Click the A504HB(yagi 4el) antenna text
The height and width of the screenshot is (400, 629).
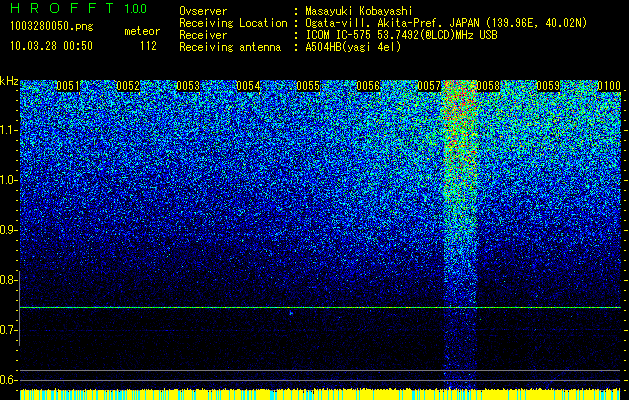click(353, 47)
